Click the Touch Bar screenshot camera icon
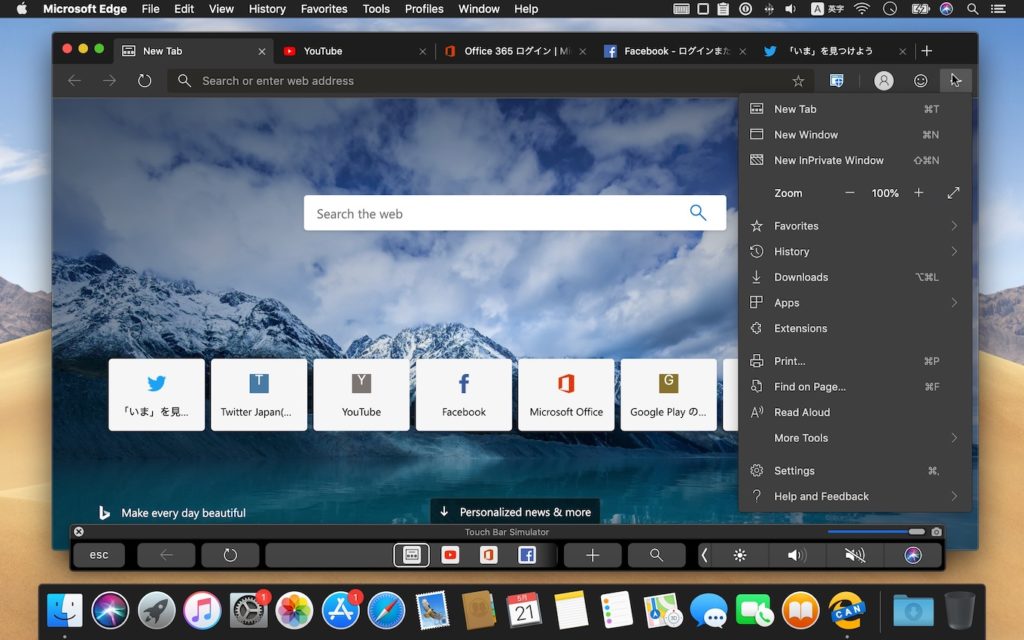This screenshot has height=640, width=1024. pos(936,532)
